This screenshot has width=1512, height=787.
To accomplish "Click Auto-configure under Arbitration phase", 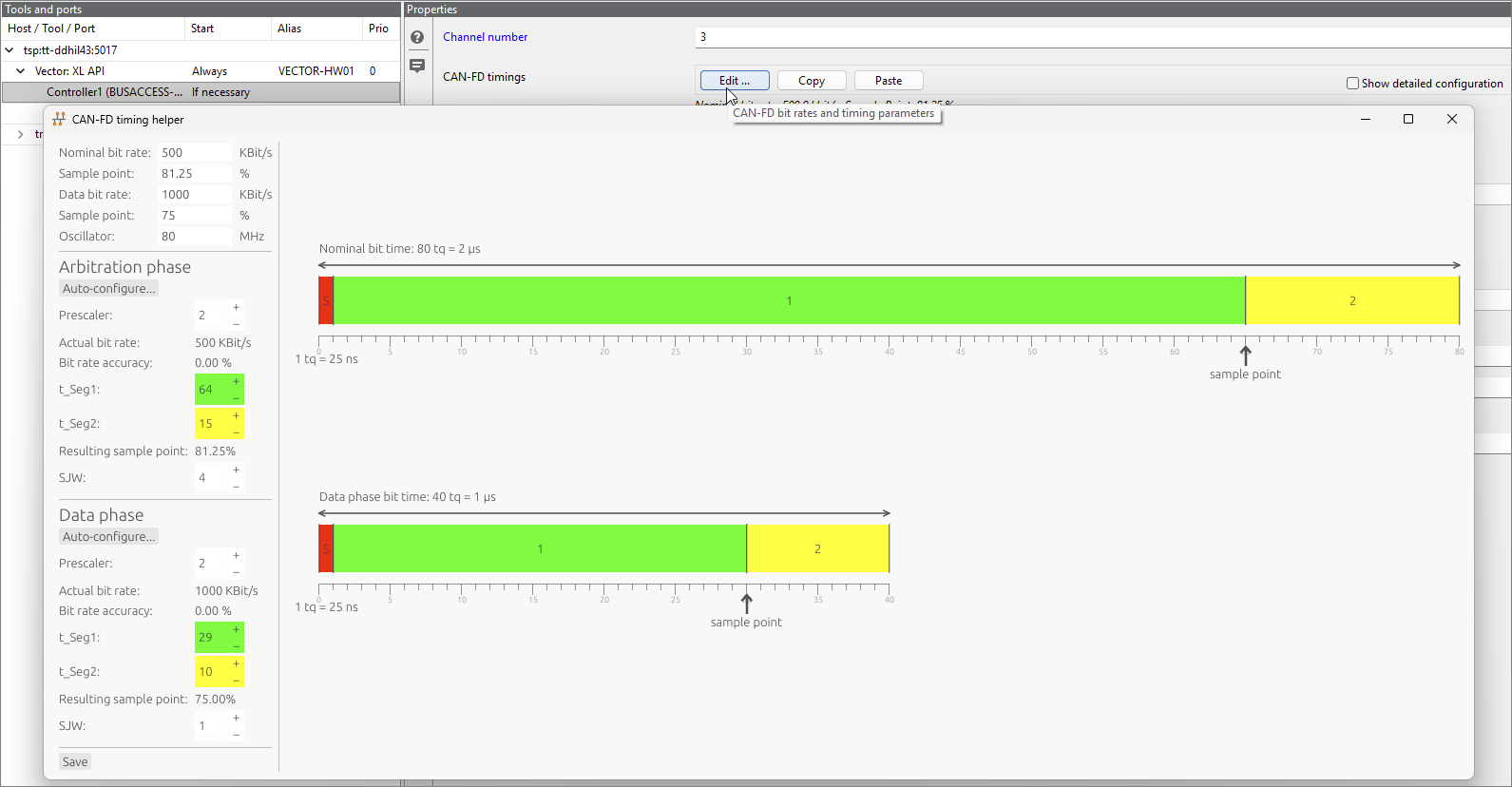I will click(x=108, y=289).
